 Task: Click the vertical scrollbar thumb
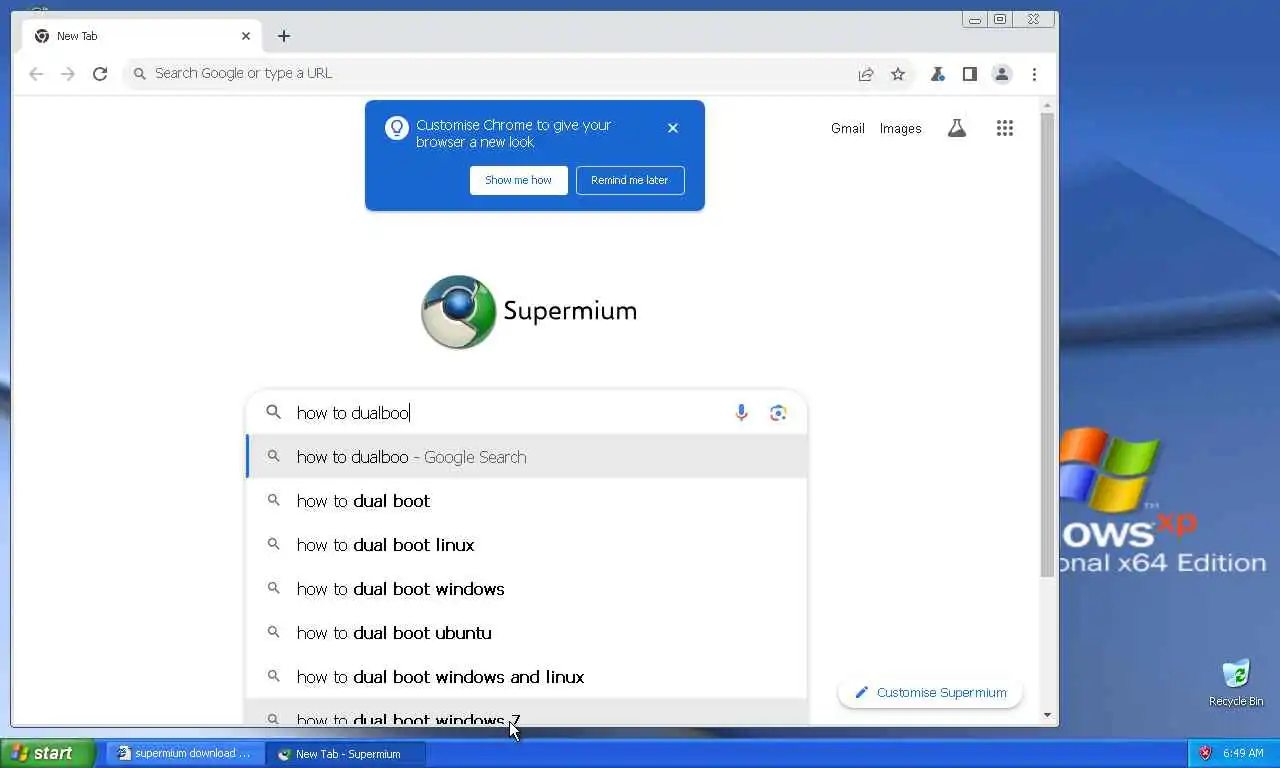[x=1048, y=345]
